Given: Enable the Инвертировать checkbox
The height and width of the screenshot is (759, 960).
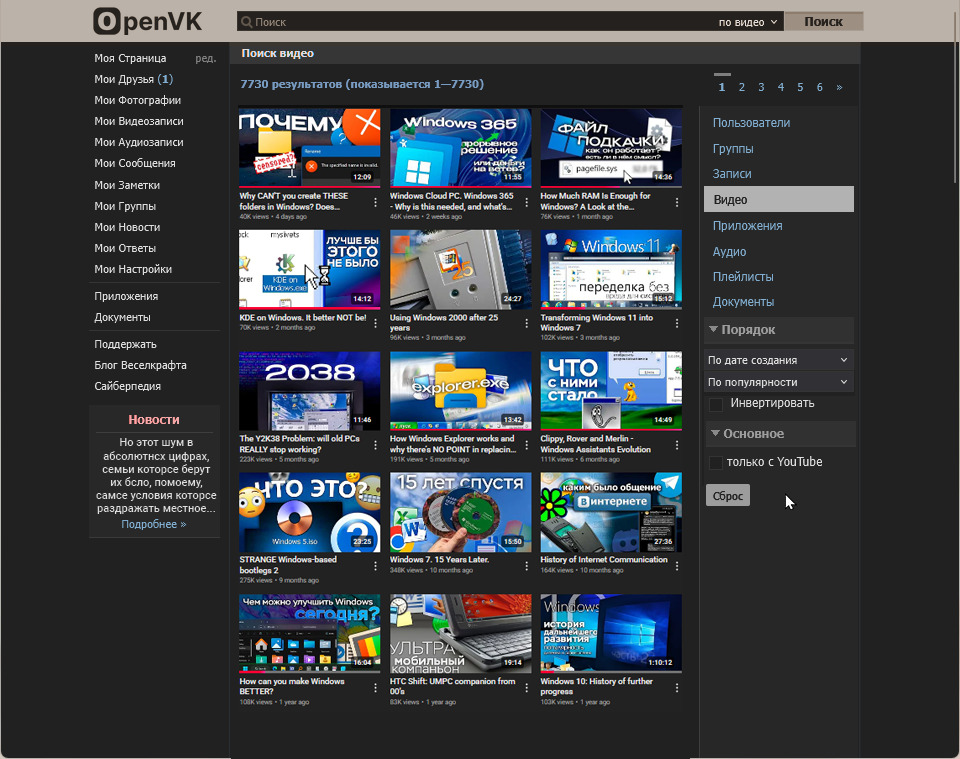Looking at the screenshot, I should pyautogui.click(x=716, y=404).
